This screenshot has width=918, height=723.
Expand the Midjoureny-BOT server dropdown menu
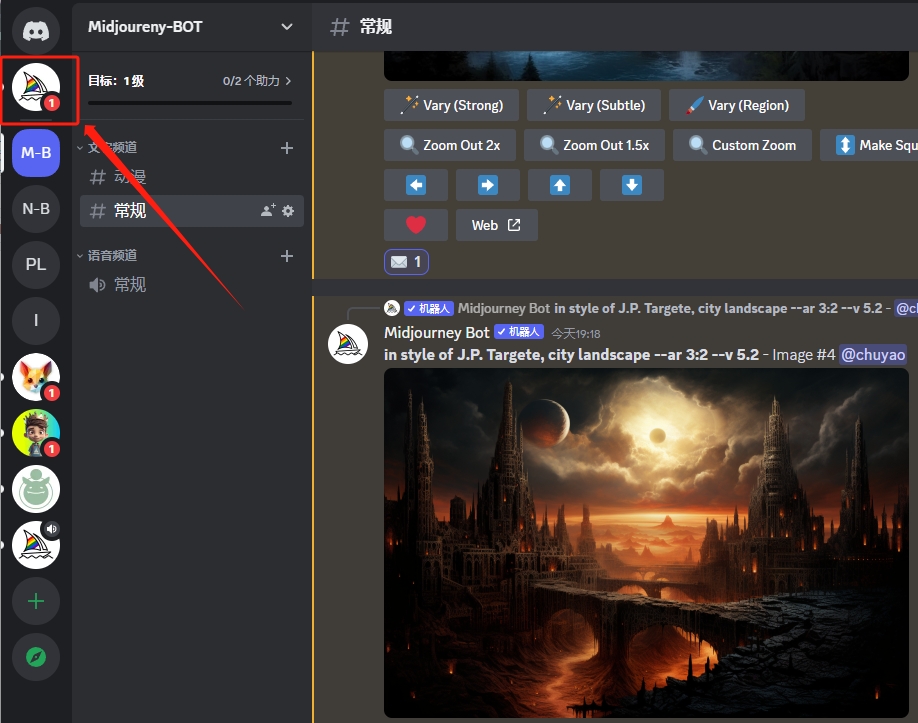[287, 27]
